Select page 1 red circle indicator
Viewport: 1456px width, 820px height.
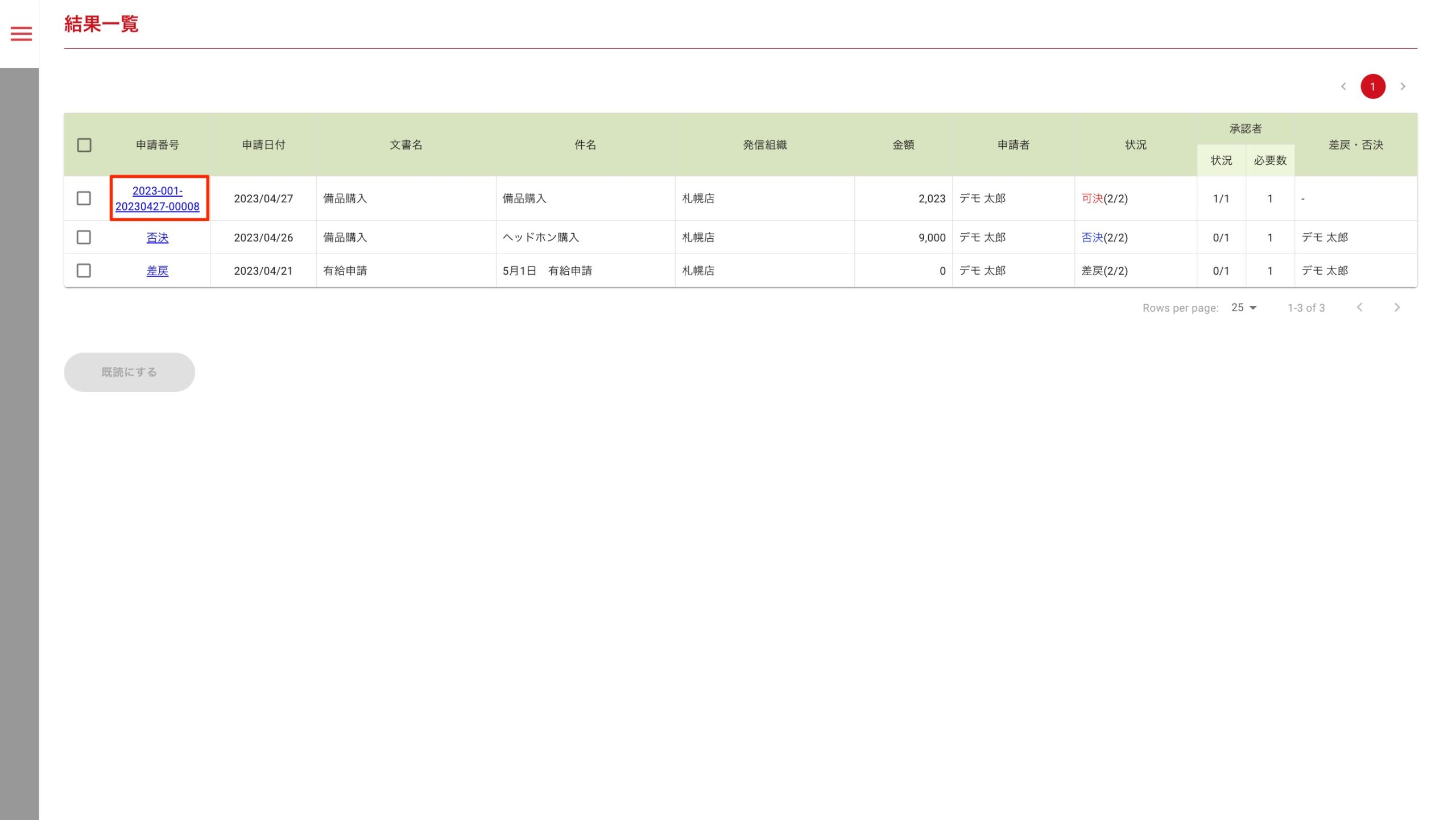1372,86
